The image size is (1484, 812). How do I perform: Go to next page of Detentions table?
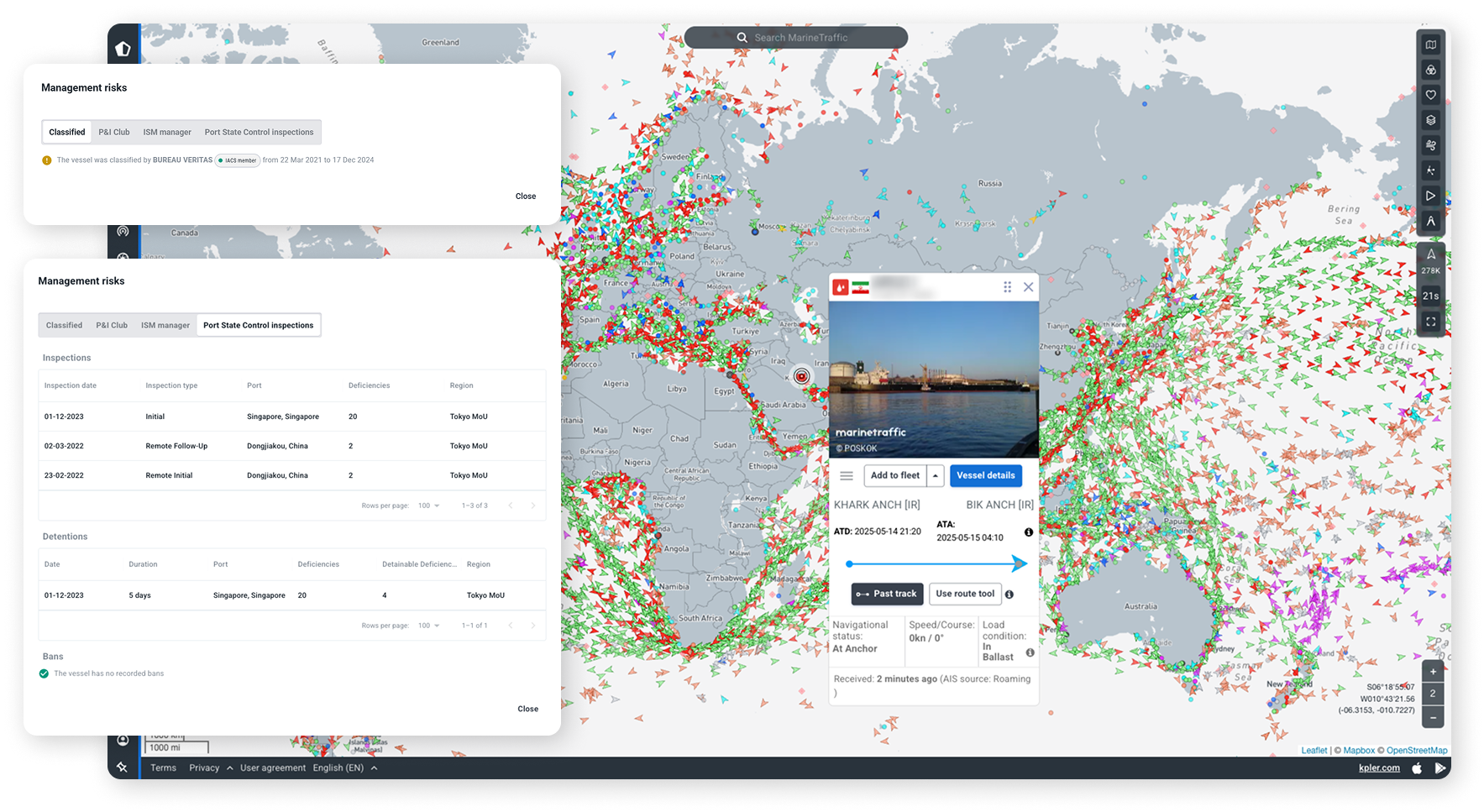point(532,626)
